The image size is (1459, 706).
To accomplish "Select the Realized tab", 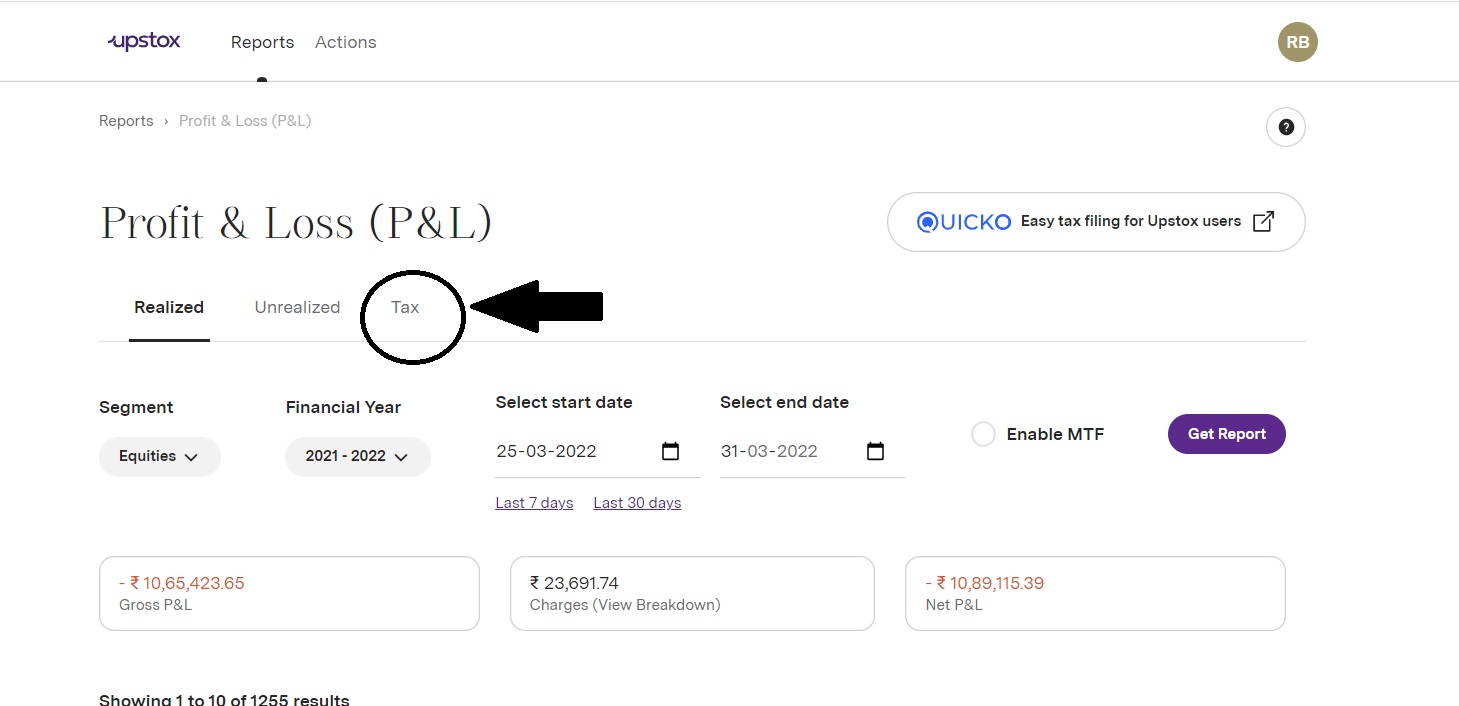I will (169, 307).
